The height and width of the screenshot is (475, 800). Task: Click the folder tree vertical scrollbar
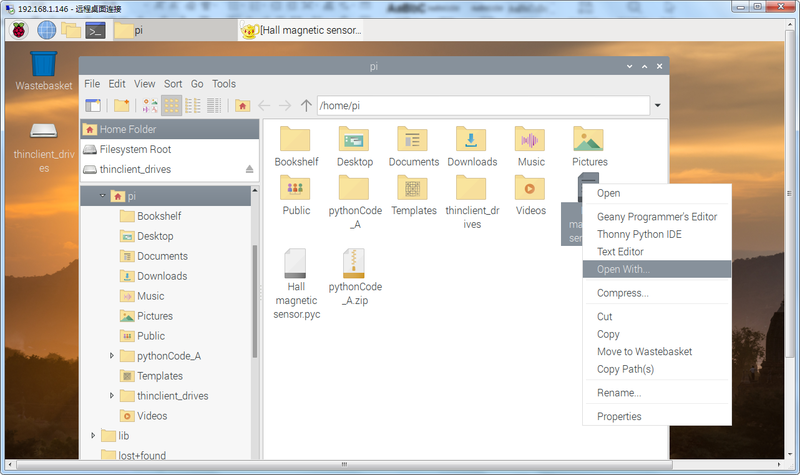[x=254, y=300]
